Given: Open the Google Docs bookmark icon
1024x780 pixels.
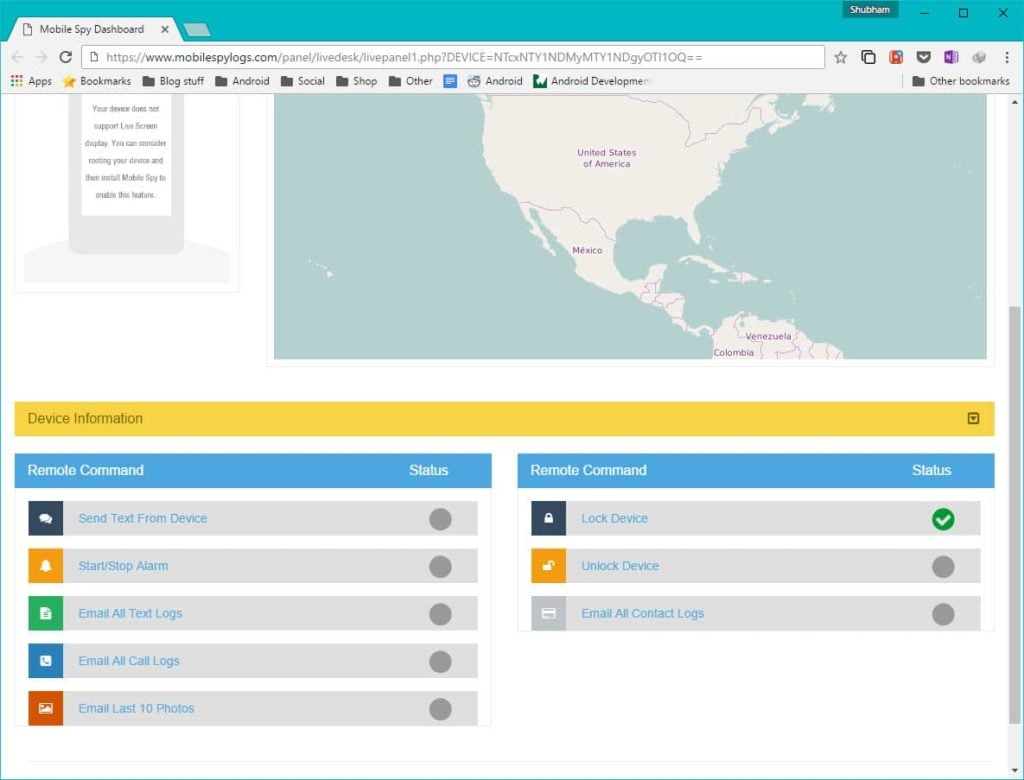Looking at the screenshot, I should click(450, 81).
